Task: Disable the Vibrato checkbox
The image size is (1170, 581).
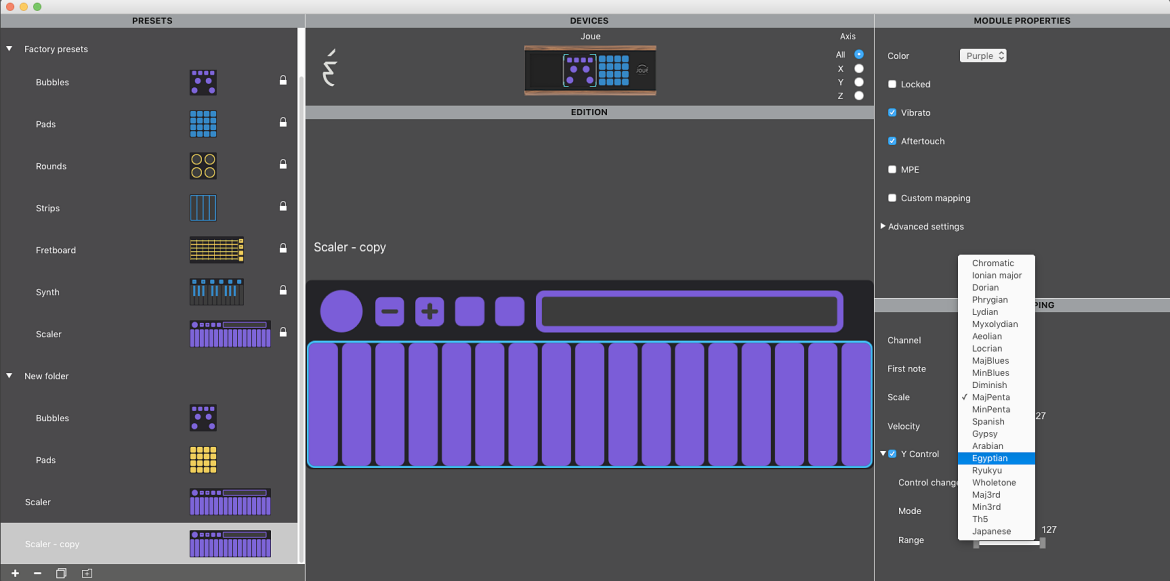Action: [892, 113]
